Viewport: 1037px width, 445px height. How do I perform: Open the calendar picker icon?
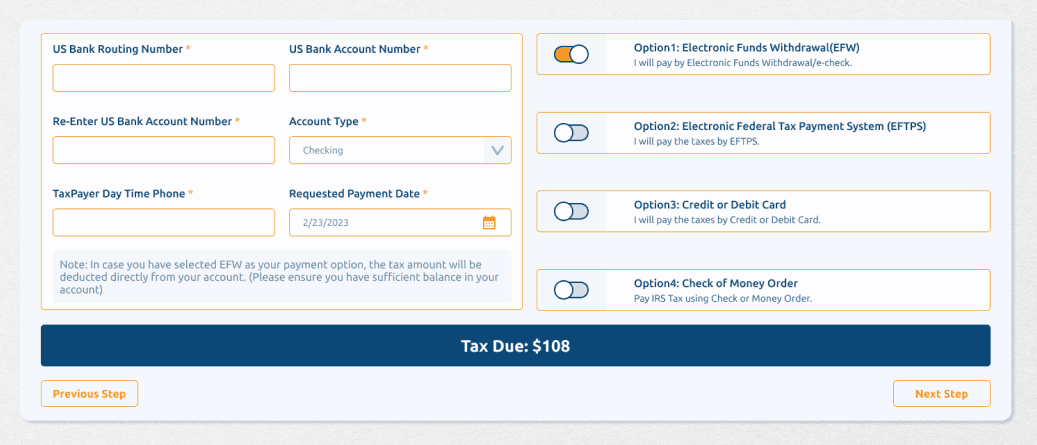489,223
